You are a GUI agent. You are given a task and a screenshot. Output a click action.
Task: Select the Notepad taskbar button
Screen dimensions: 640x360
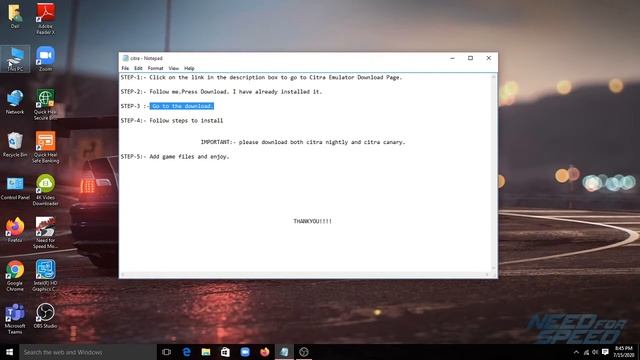click(x=284, y=352)
